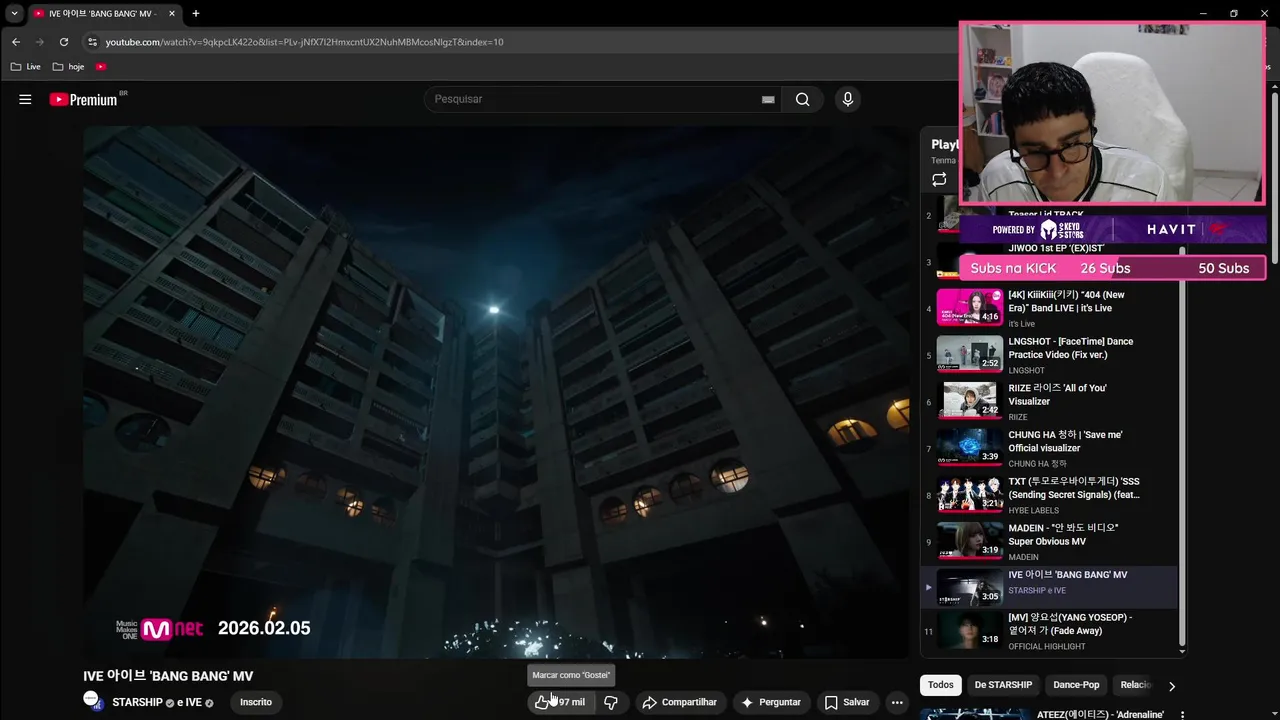Like the video with thumbs-up
Screen dimensions: 1280x720
pyautogui.click(x=541, y=702)
